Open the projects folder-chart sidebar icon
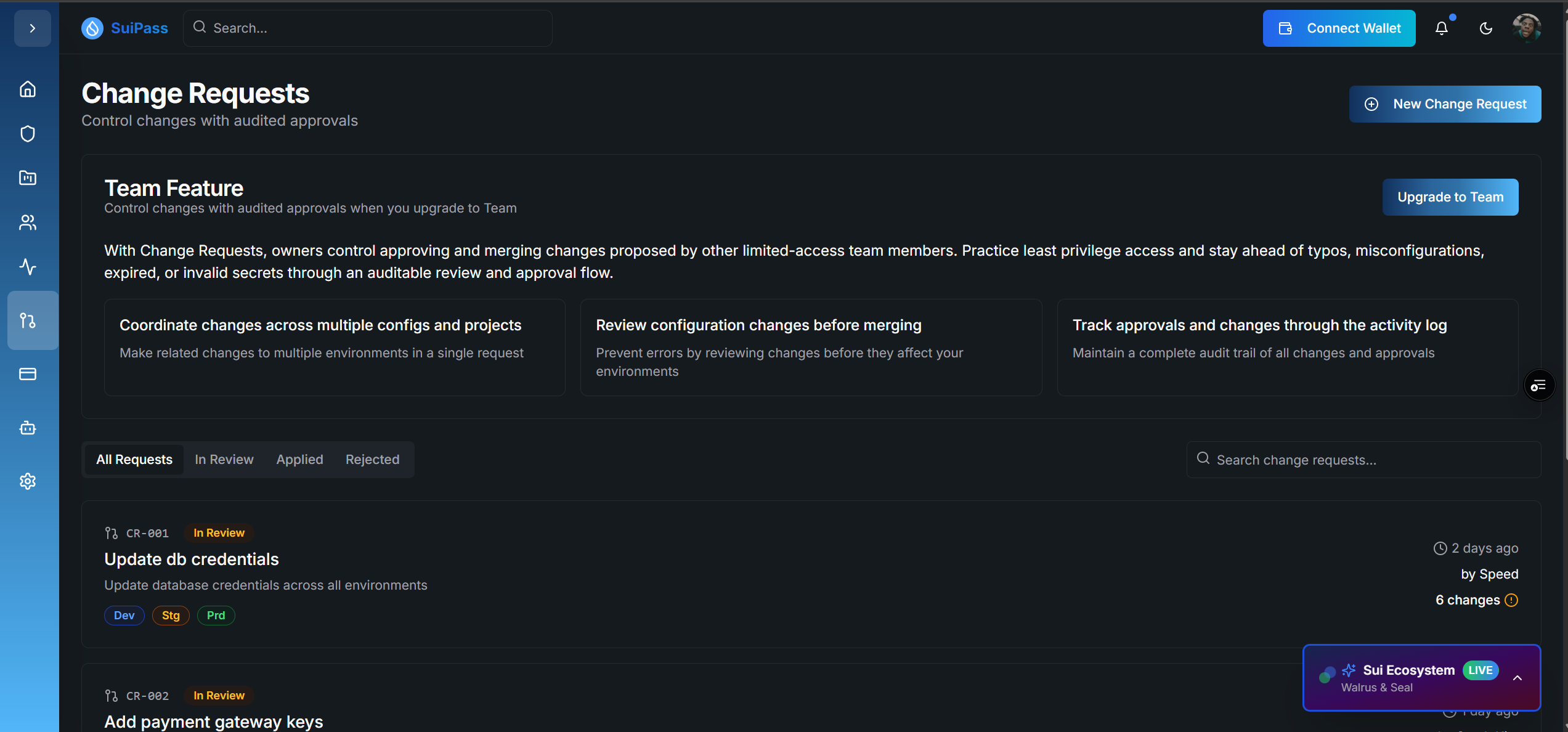The image size is (1568, 732). (28, 178)
